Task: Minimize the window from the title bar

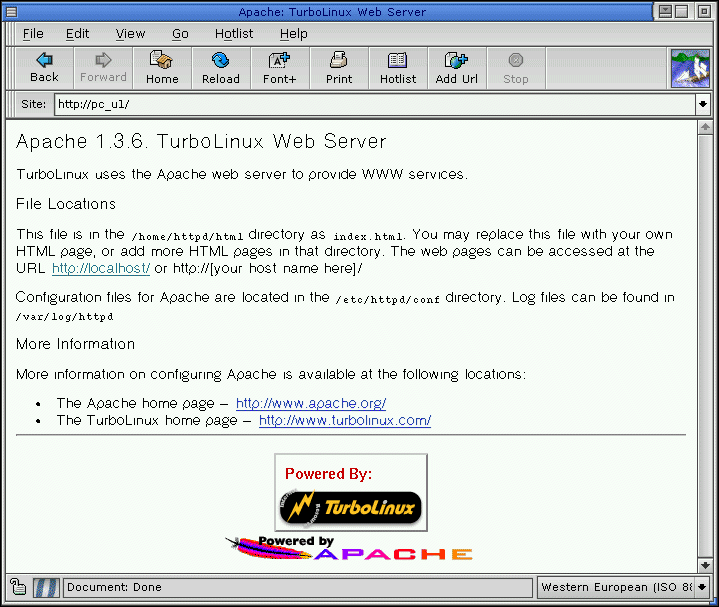Action: [x=665, y=11]
